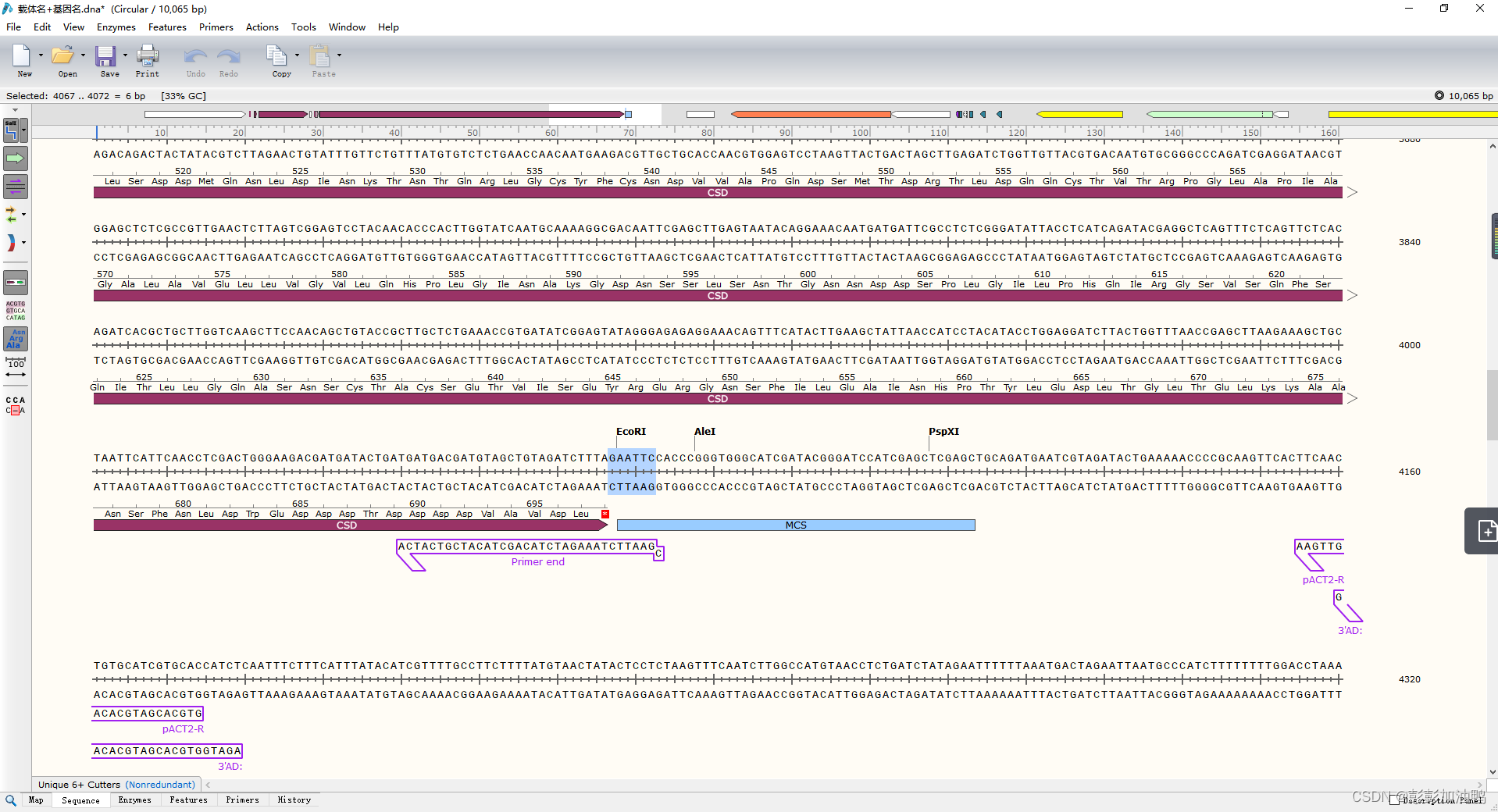1498x812 pixels.
Task: Switch to the Features bottom tab
Action: click(188, 800)
